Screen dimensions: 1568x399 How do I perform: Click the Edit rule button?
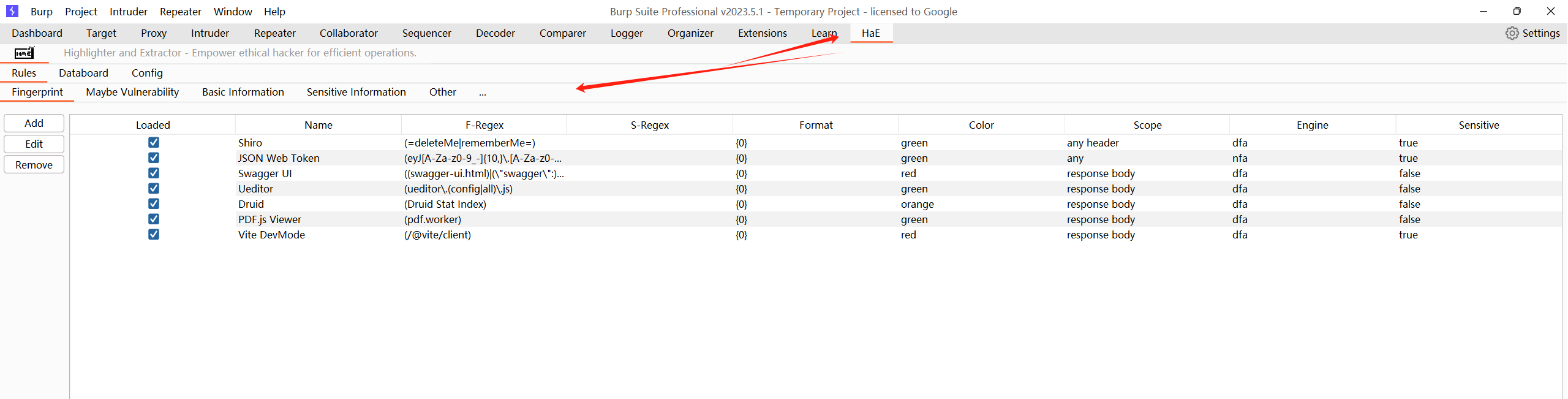(x=34, y=144)
